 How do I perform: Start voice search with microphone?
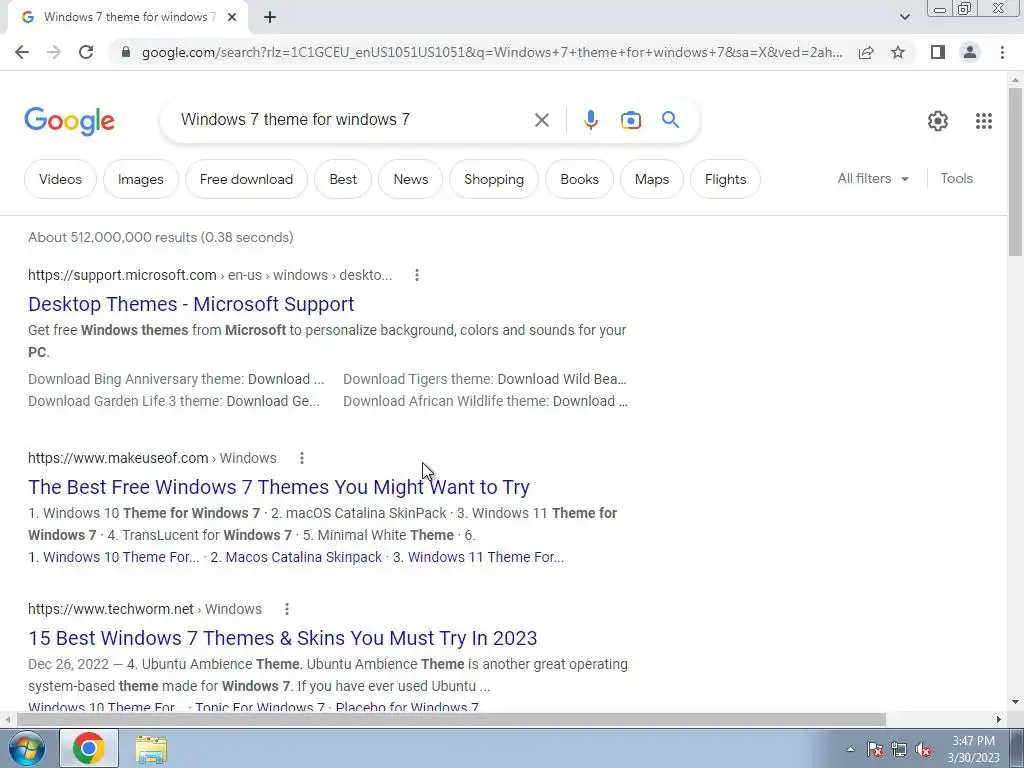tap(590, 120)
